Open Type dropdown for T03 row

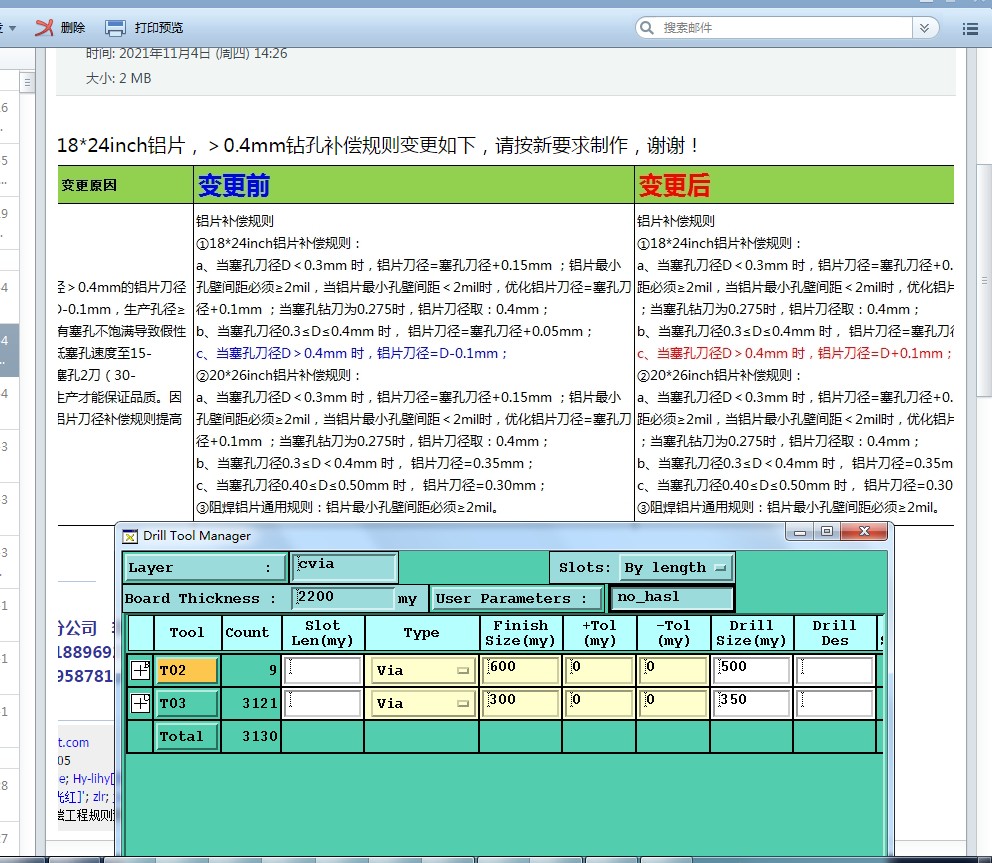[422, 703]
